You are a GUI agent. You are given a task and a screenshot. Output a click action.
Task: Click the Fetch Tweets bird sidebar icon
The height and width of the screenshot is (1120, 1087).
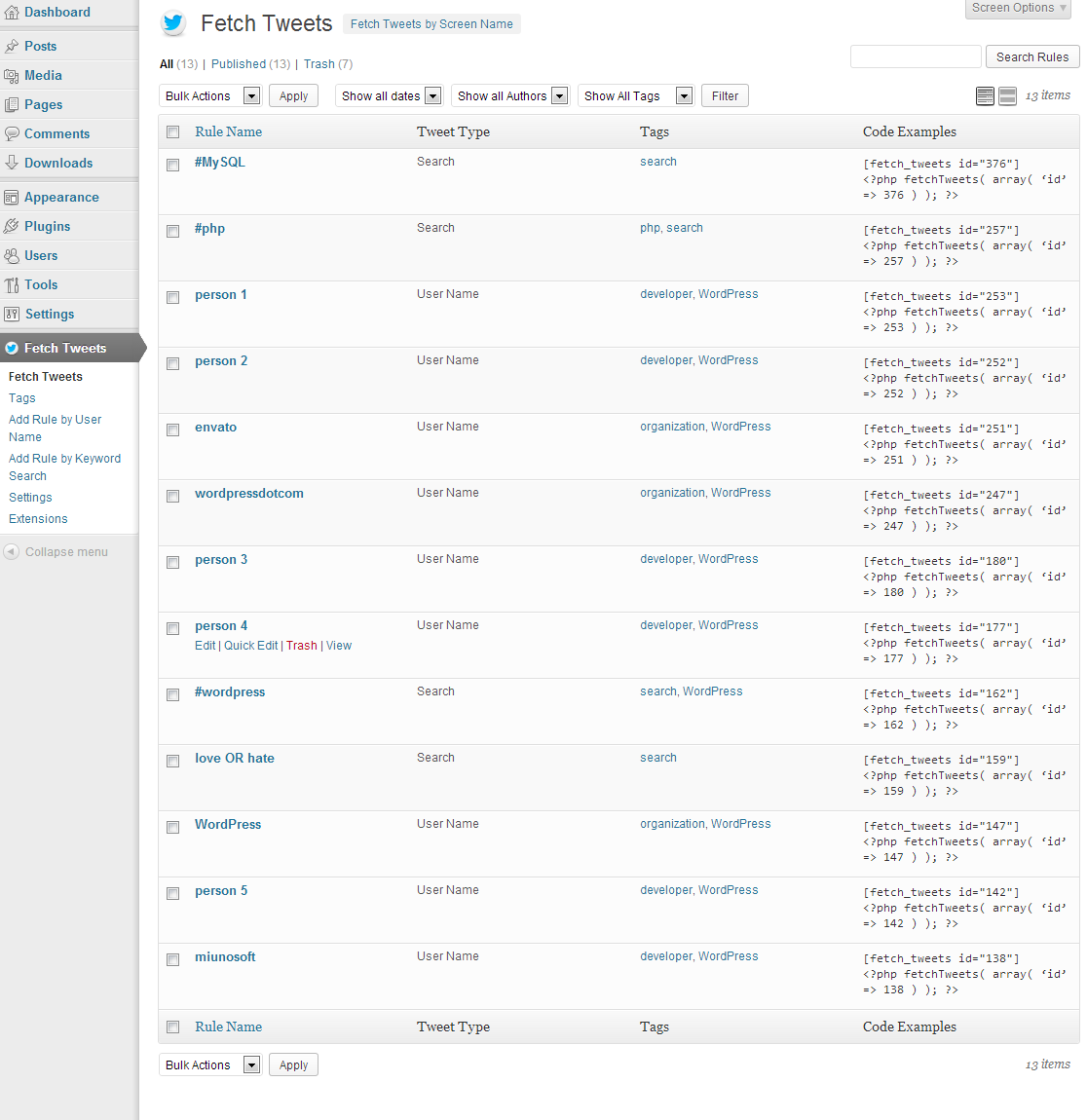point(12,348)
